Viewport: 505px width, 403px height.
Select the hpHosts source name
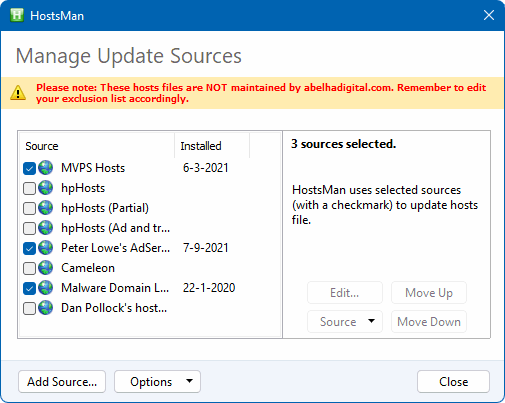pos(83,188)
